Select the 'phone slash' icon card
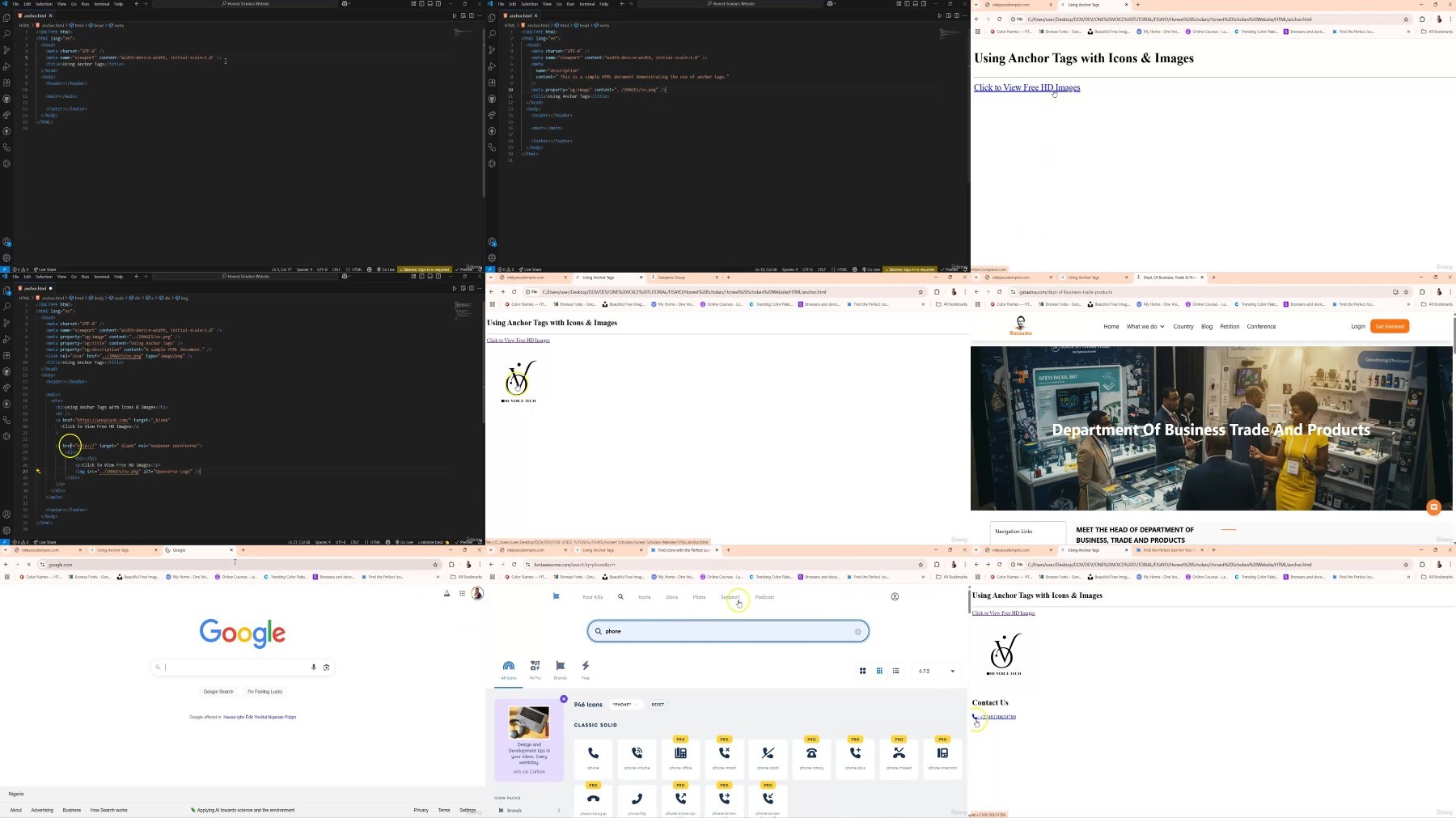 (x=768, y=758)
